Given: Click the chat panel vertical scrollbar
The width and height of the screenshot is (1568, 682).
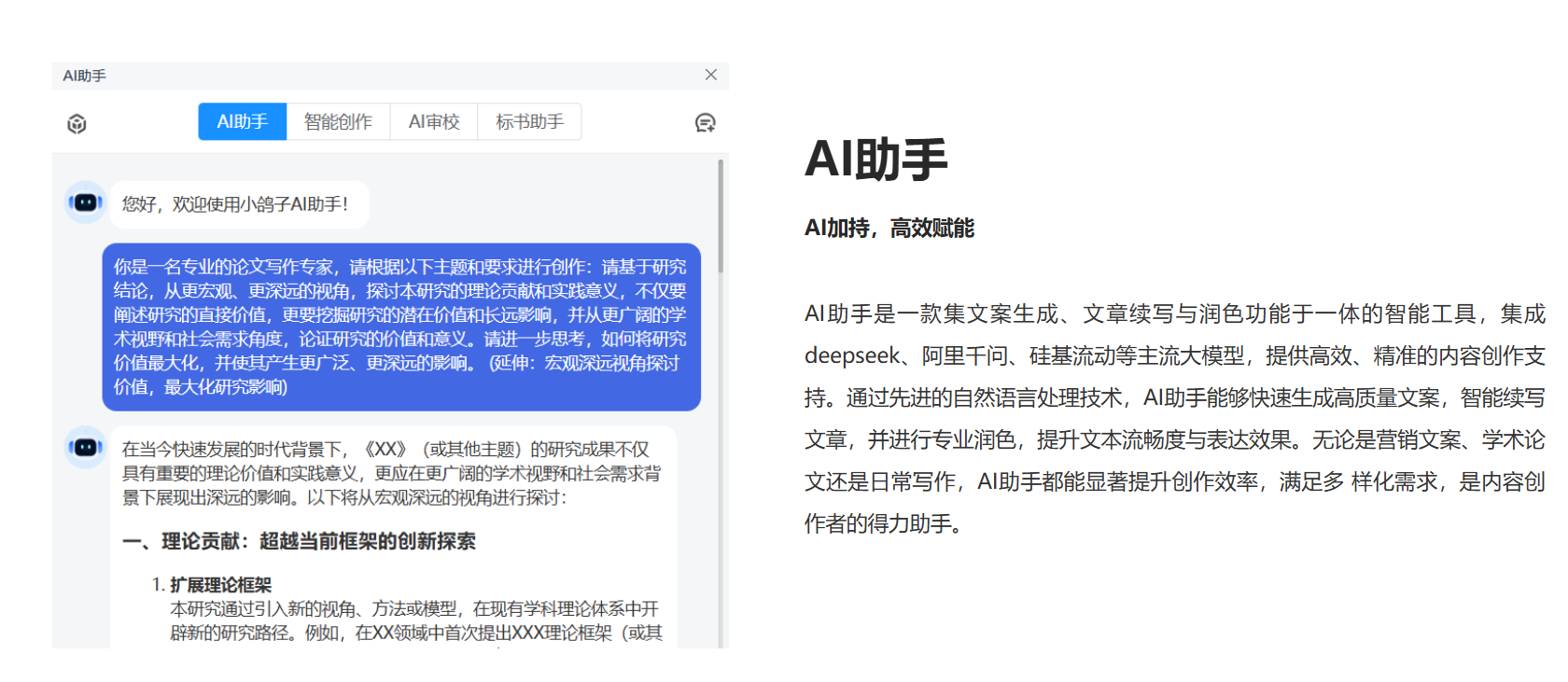Looking at the screenshot, I should click(x=721, y=216).
